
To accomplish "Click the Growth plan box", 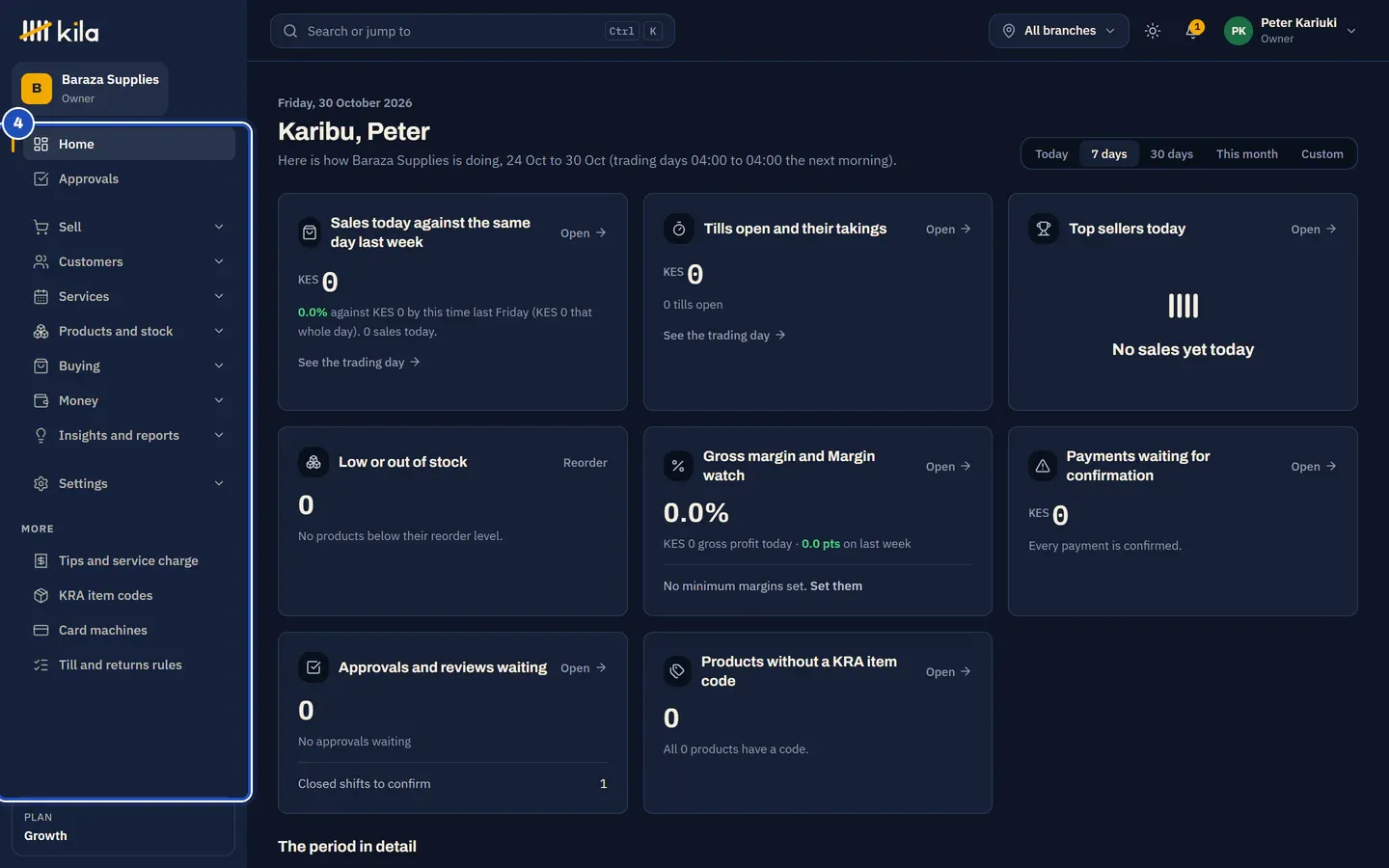I will [123, 827].
